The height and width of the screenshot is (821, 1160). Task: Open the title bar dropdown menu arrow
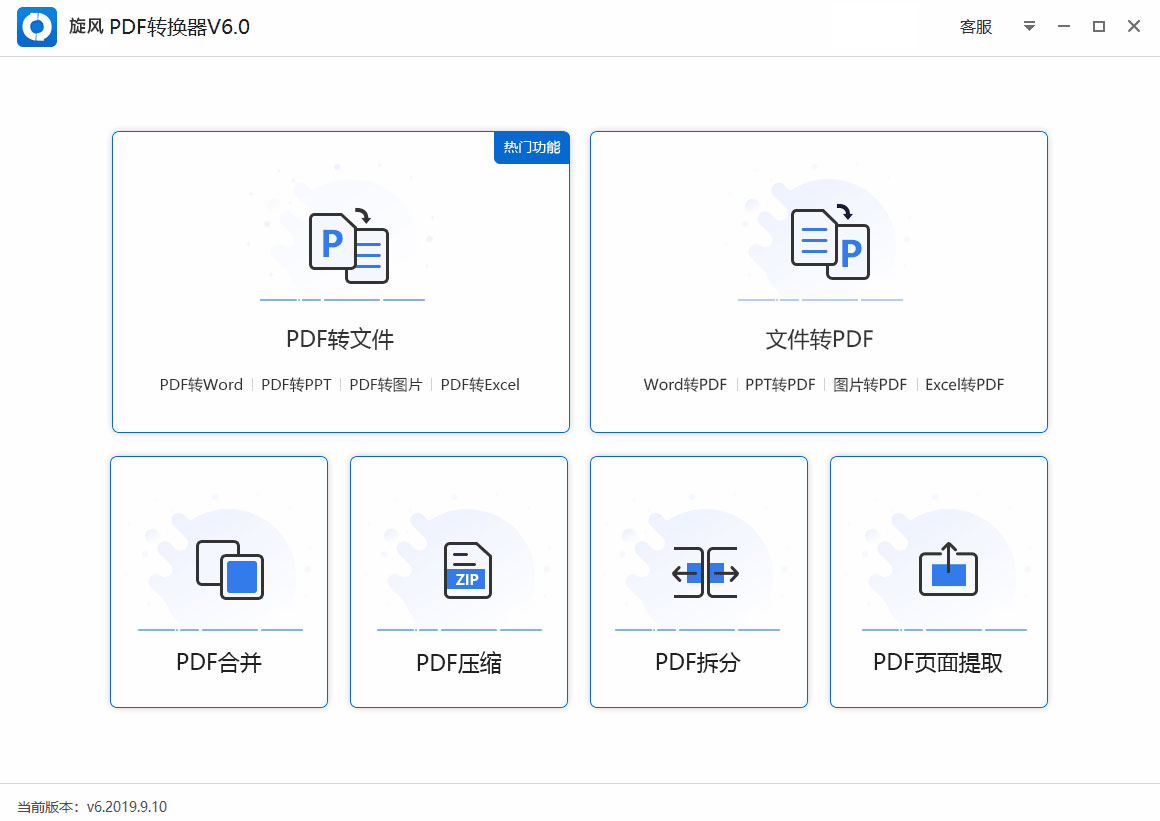pyautogui.click(x=1029, y=27)
